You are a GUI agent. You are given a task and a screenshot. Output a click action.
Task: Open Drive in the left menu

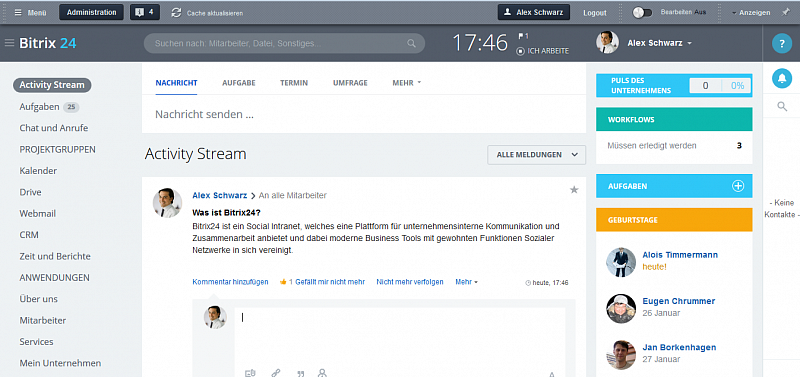(31, 192)
